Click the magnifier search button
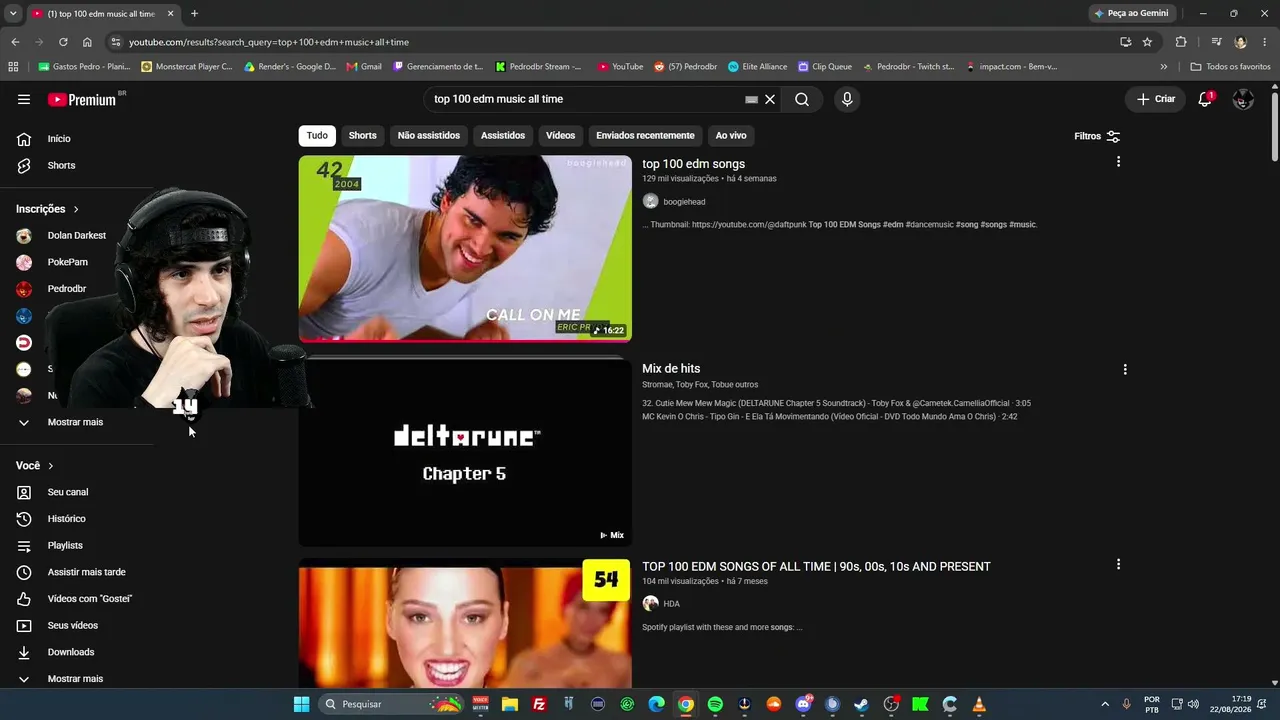This screenshot has height=720, width=1280. pyautogui.click(x=802, y=99)
